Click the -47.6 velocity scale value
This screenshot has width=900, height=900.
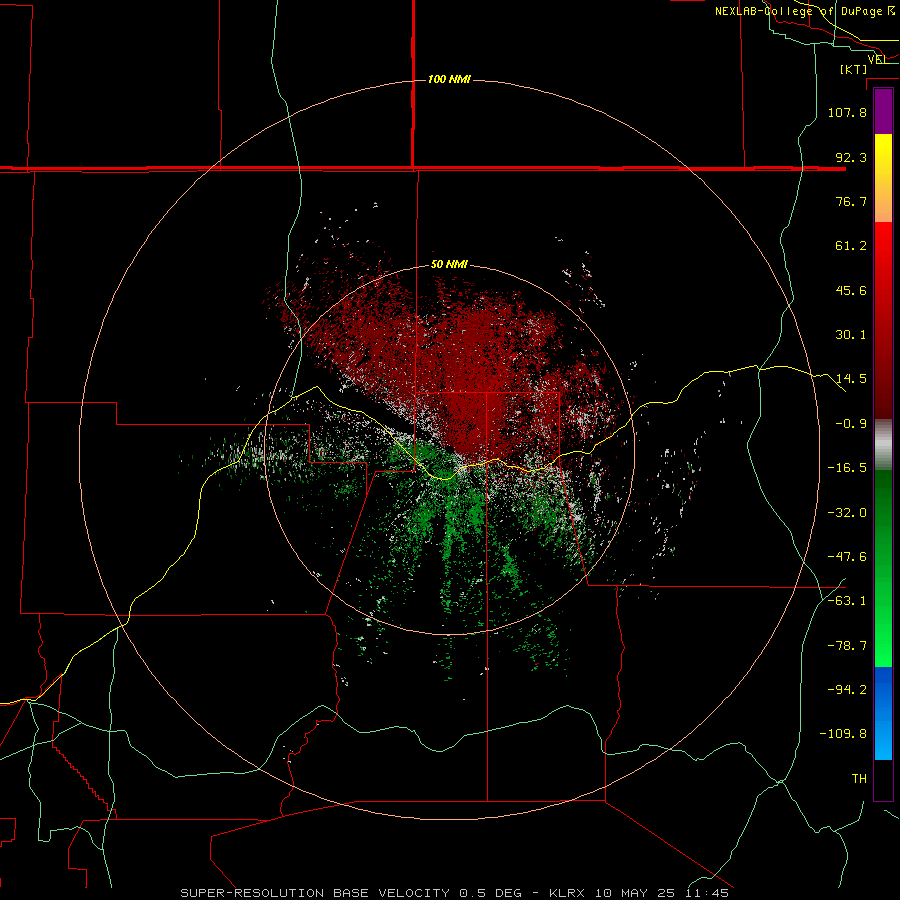[847, 557]
